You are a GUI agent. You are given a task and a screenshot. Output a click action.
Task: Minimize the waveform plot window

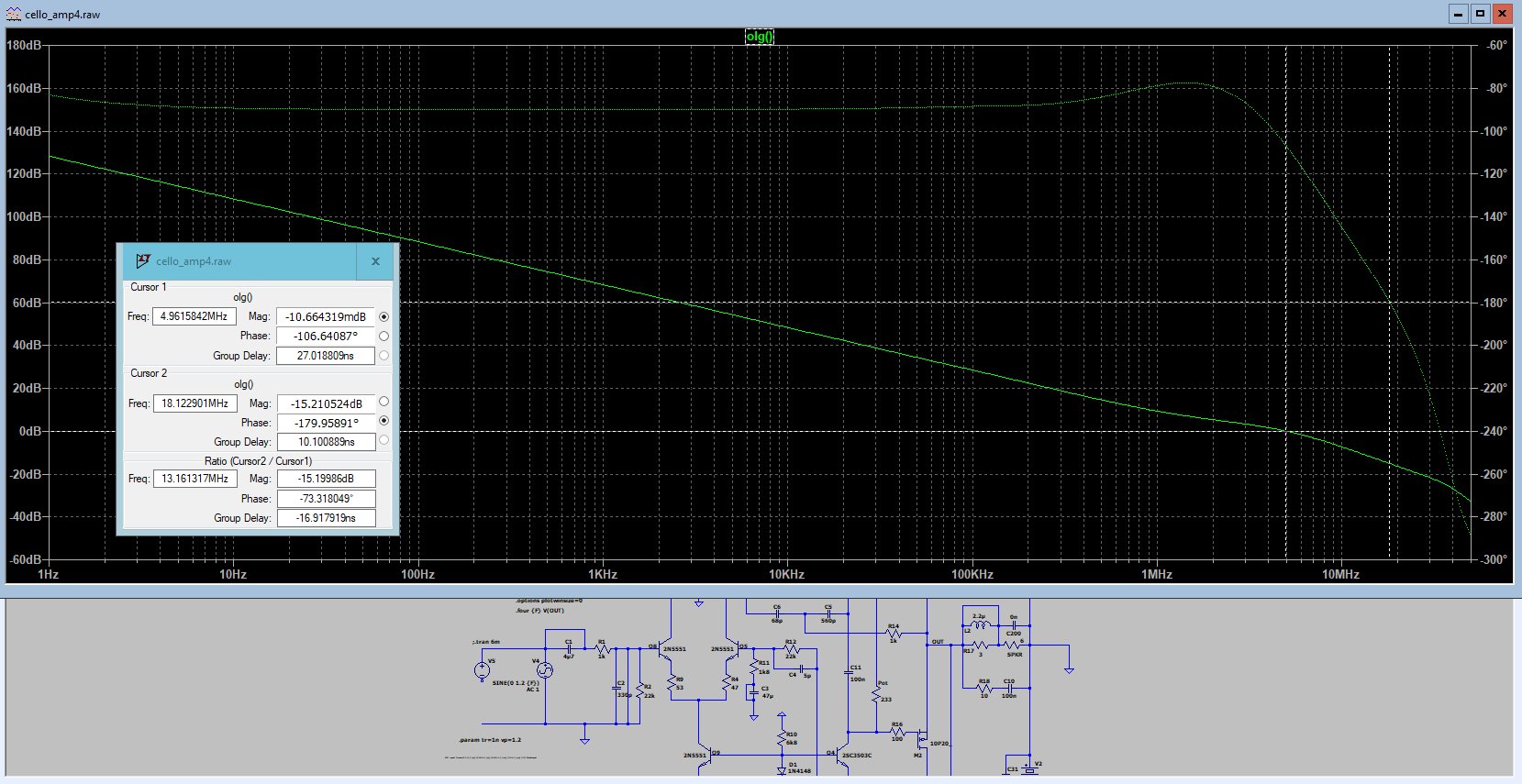tap(1459, 14)
